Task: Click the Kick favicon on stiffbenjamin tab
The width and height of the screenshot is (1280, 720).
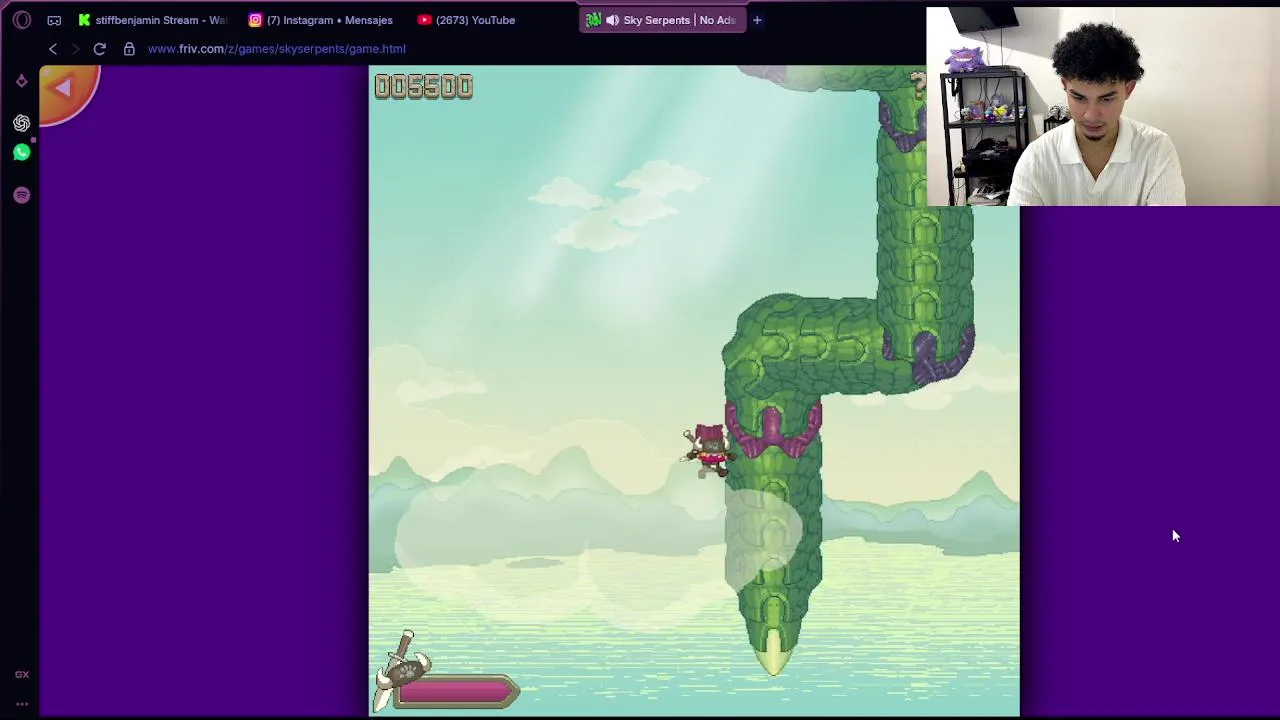Action: pos(85,20)
